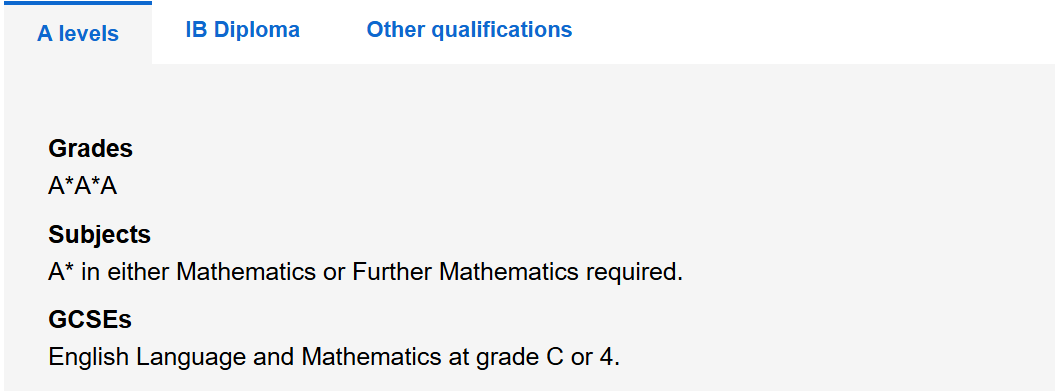1055x391 pixels.
Task: Click the Subjects heading
Action: click(100, 234)
